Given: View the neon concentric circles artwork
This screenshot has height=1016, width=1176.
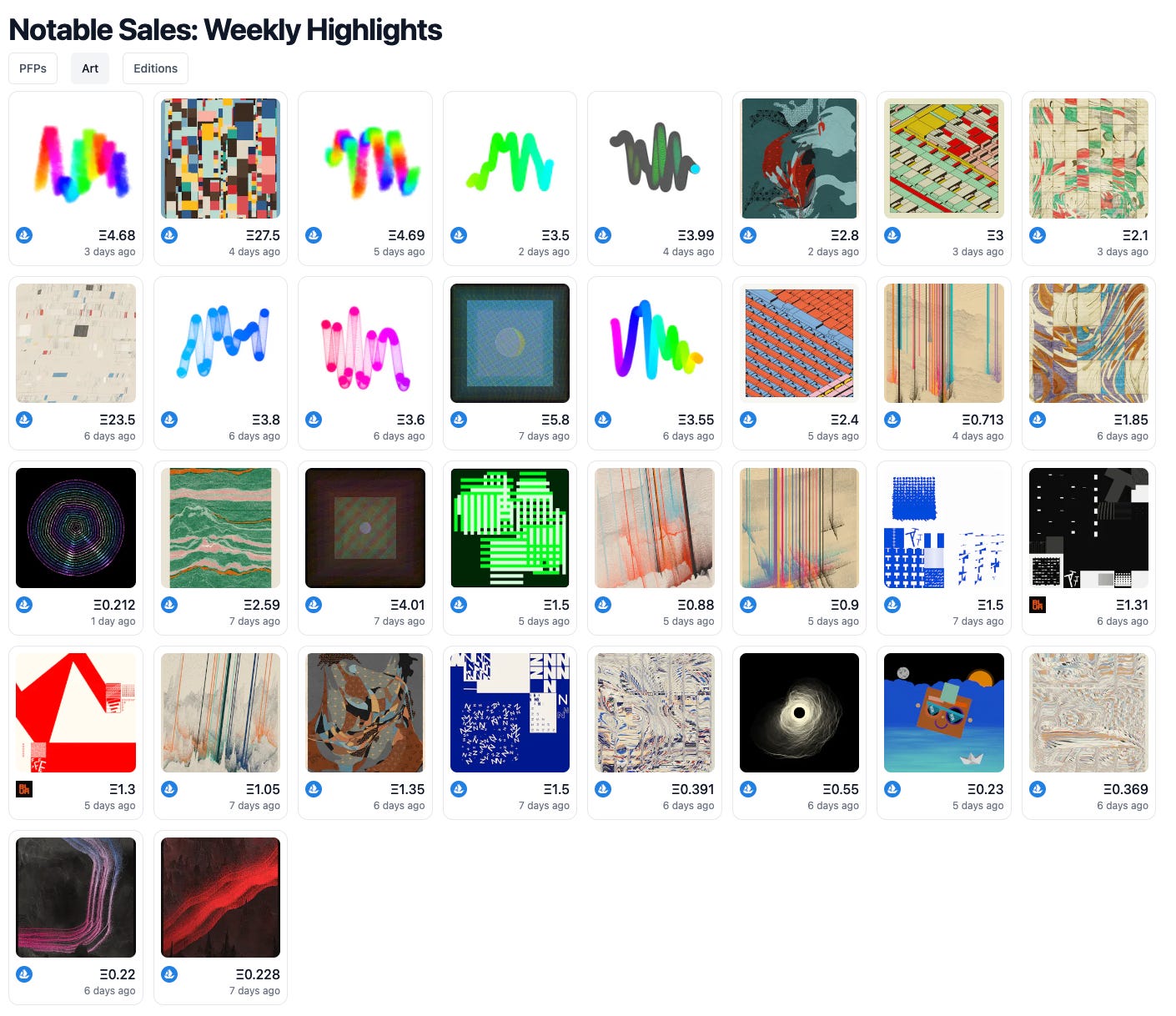Looking at the screenshot, I should 76,528.
